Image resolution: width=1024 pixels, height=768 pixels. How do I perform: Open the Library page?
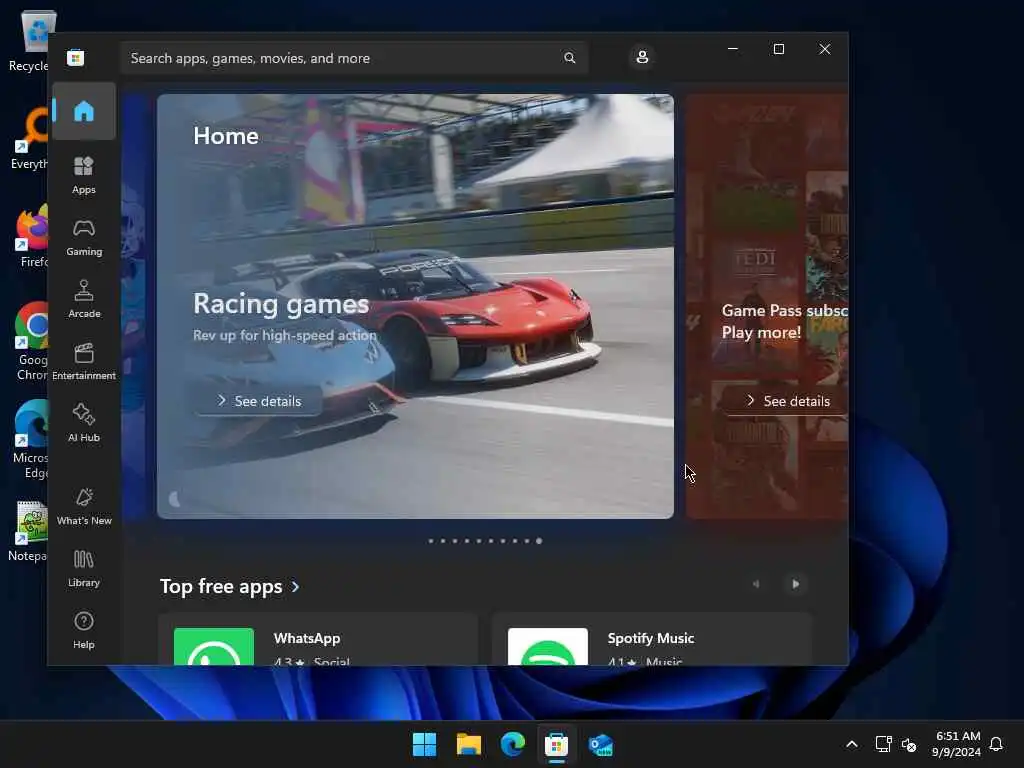84,568
